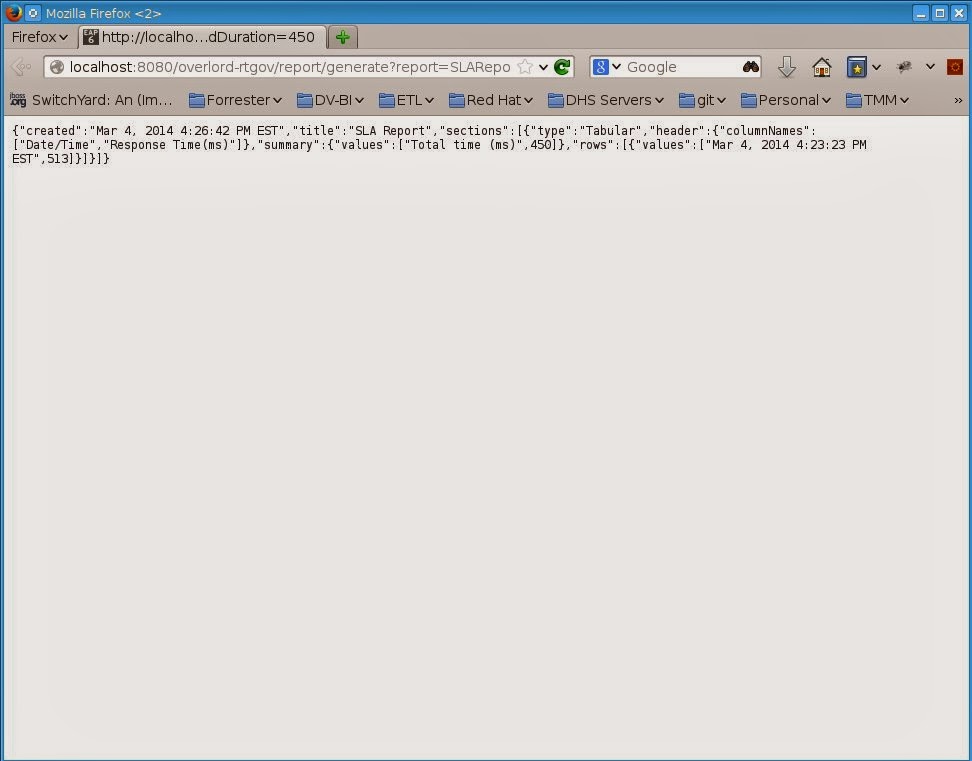Go to the home page icon
The image size is (972, 761).
pyautogui.click(x=822, y=67)
